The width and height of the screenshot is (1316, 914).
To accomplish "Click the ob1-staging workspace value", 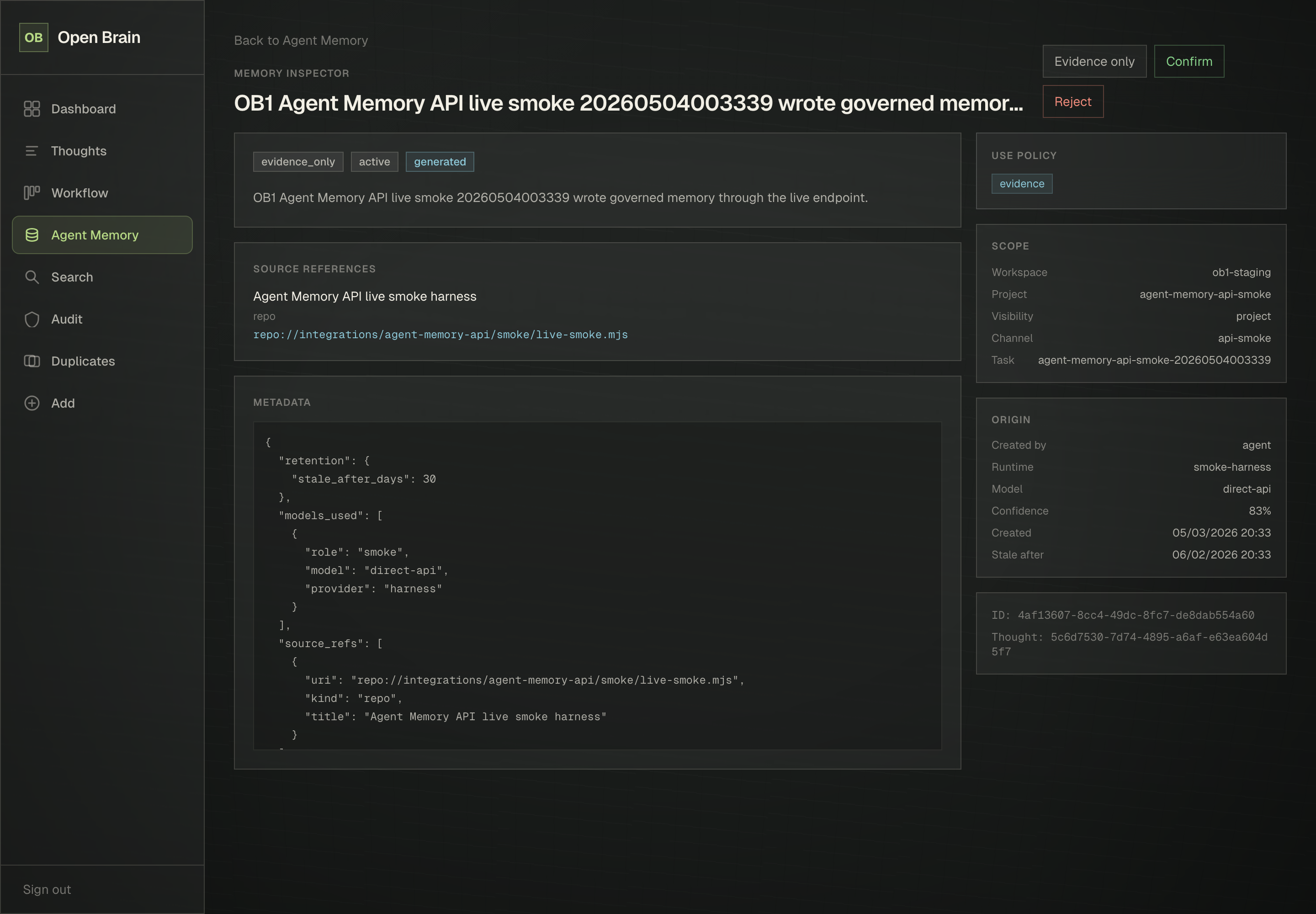I will (x=1241, y=272).
